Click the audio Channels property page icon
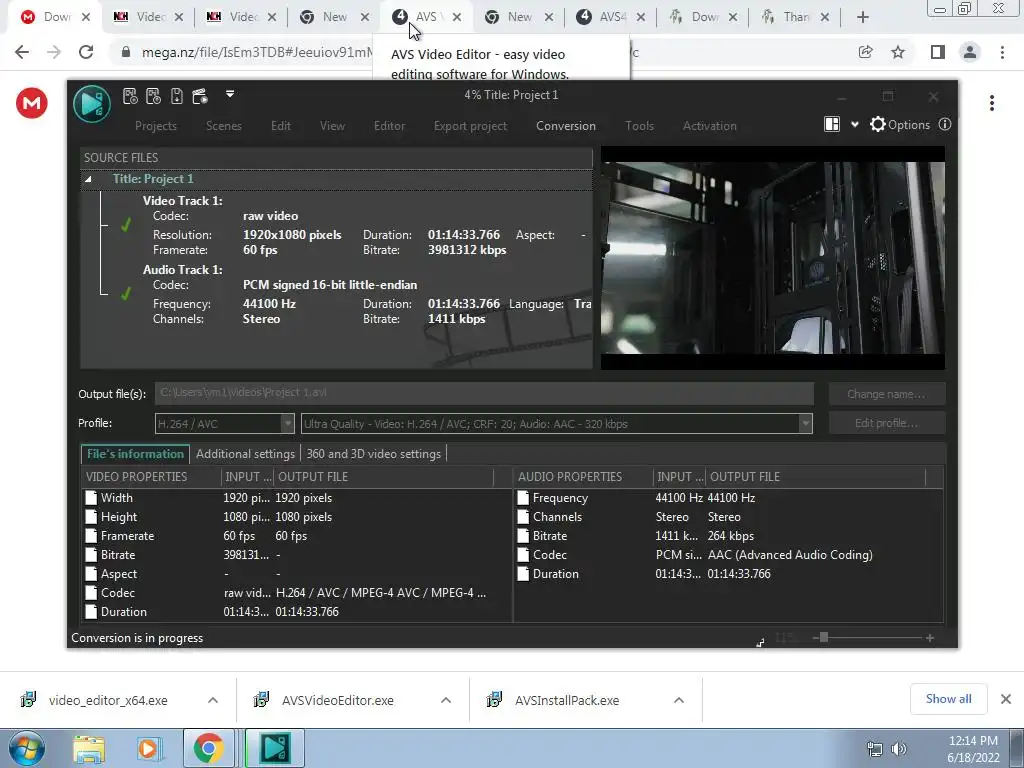The image size is (1024, 768). [x=522, y=517]
